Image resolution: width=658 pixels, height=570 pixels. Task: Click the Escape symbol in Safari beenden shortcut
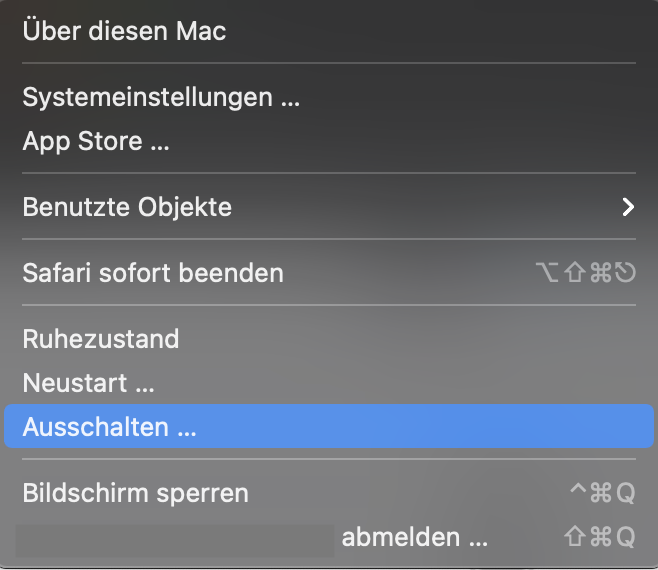point(626,272)
